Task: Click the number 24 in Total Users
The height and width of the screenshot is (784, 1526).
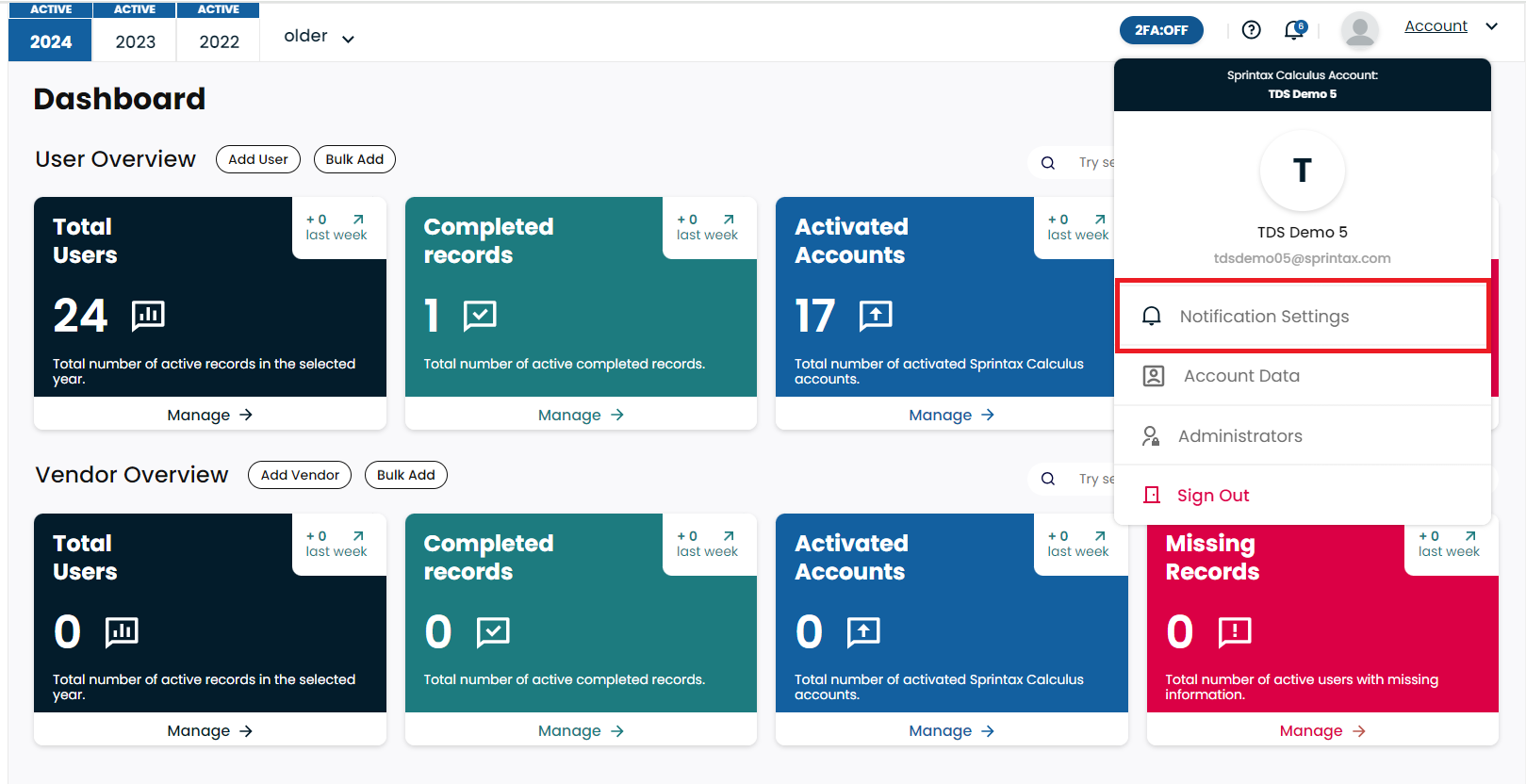Action: [x=81, y=315]
